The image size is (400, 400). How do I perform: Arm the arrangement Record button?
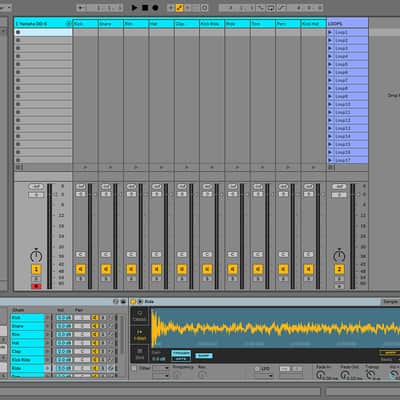(155, 7)
